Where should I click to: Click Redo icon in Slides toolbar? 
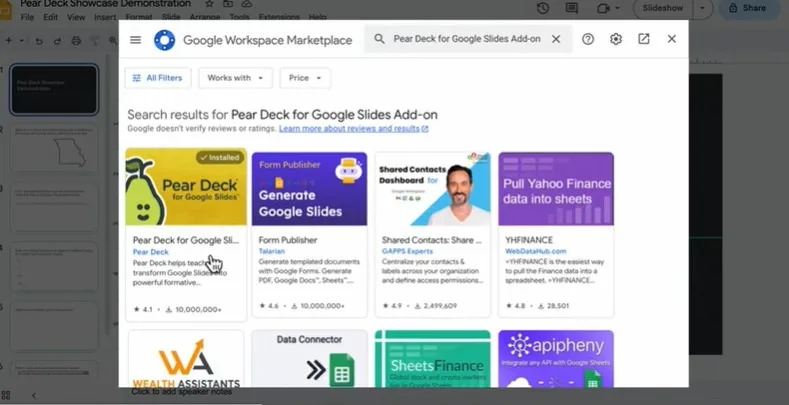coord(57,41)
